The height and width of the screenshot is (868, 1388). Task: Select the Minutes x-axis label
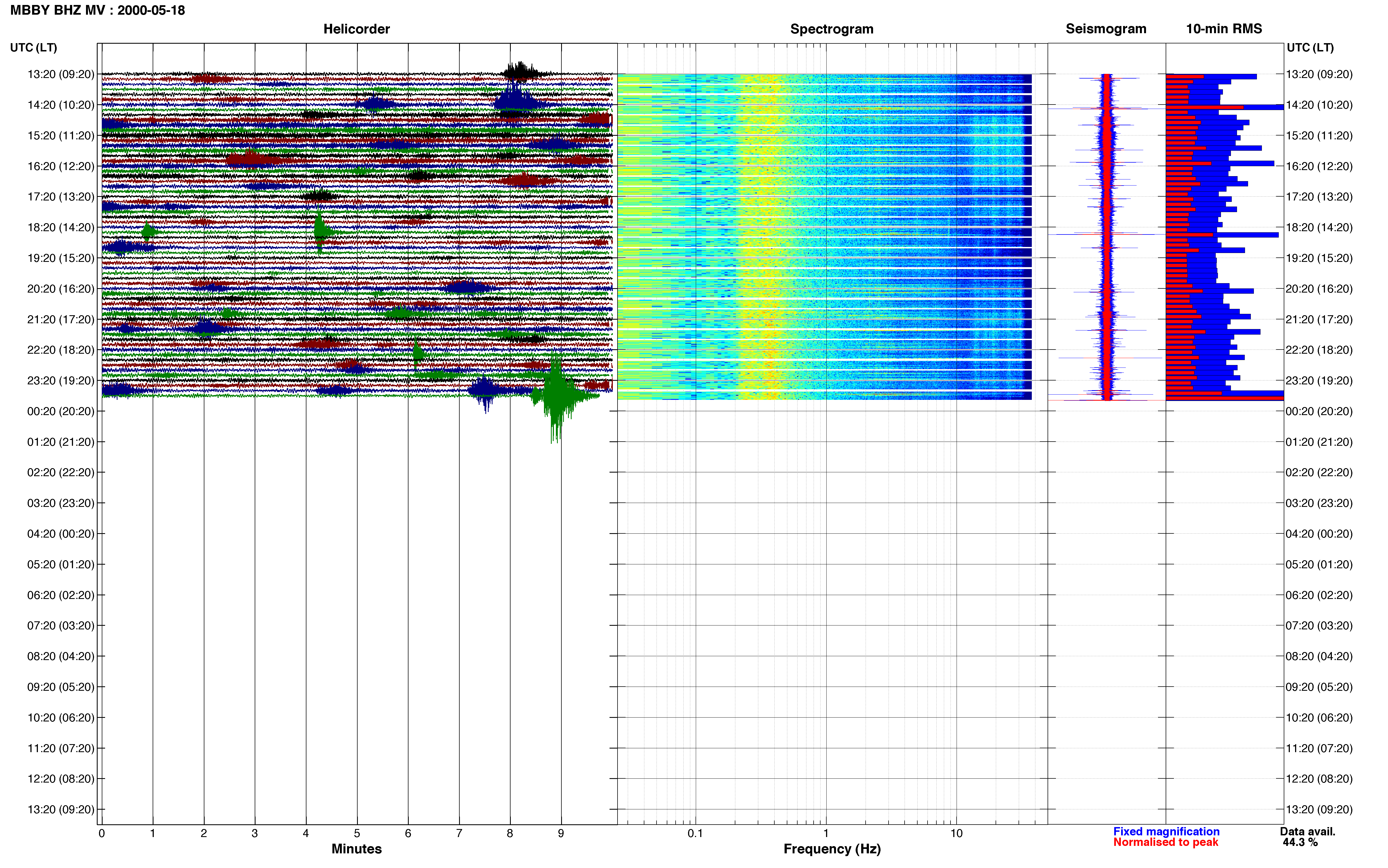click(356, 848)
